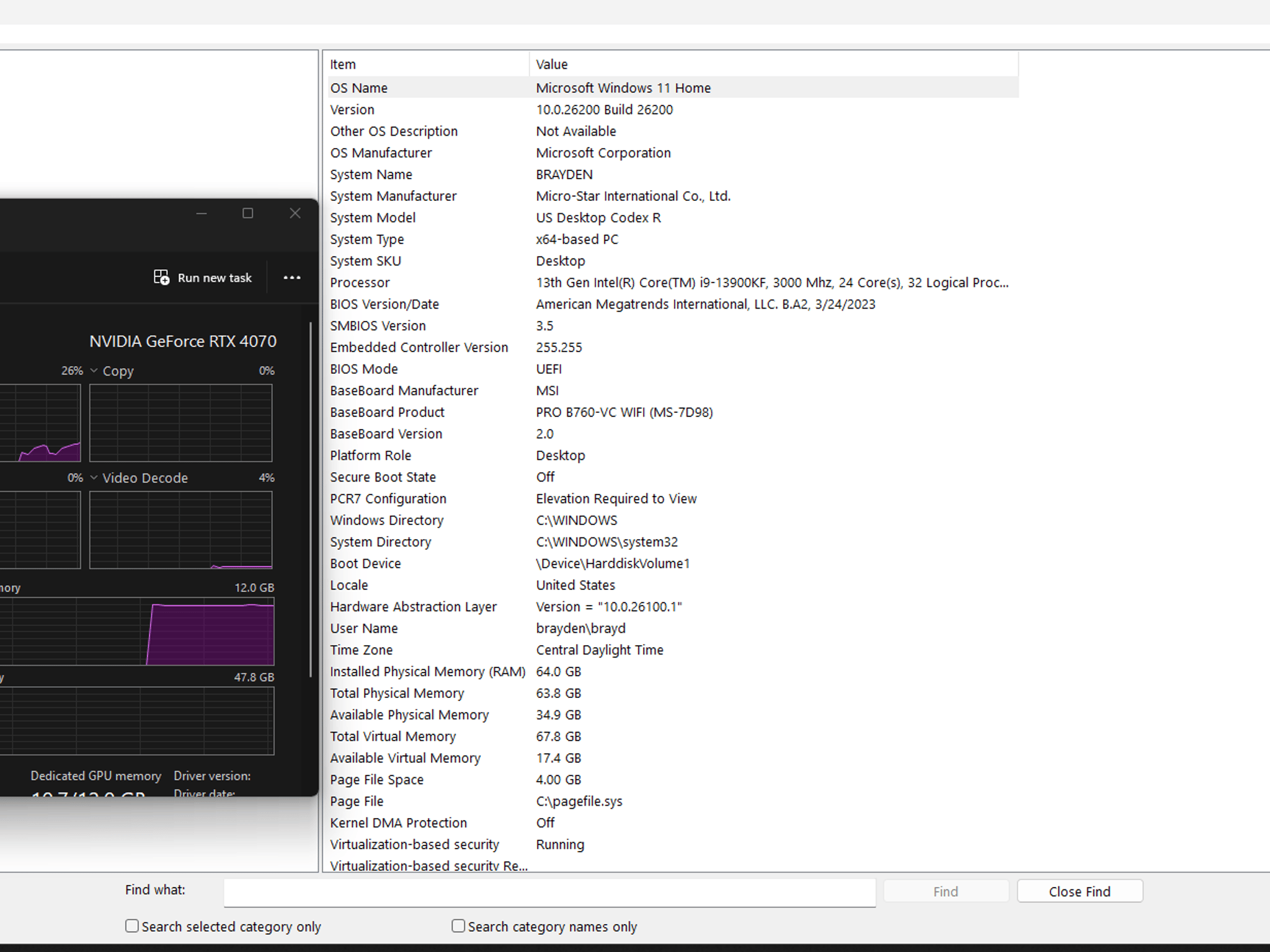Click the Close Find button
This screenshot has height=952, width=1270.
coord(1080,891)
